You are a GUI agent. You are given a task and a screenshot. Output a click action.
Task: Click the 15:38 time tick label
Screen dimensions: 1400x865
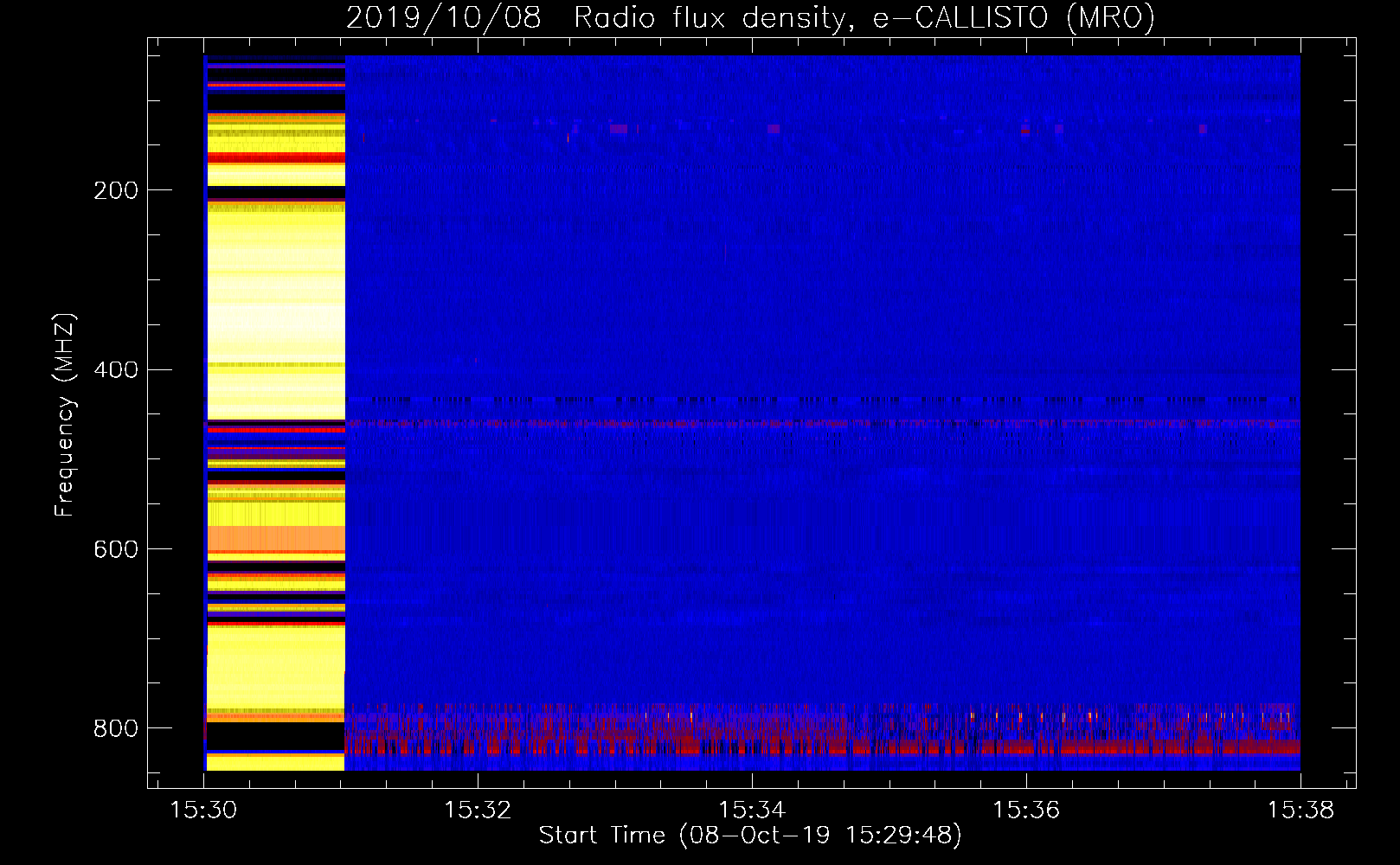[1300, 811]
